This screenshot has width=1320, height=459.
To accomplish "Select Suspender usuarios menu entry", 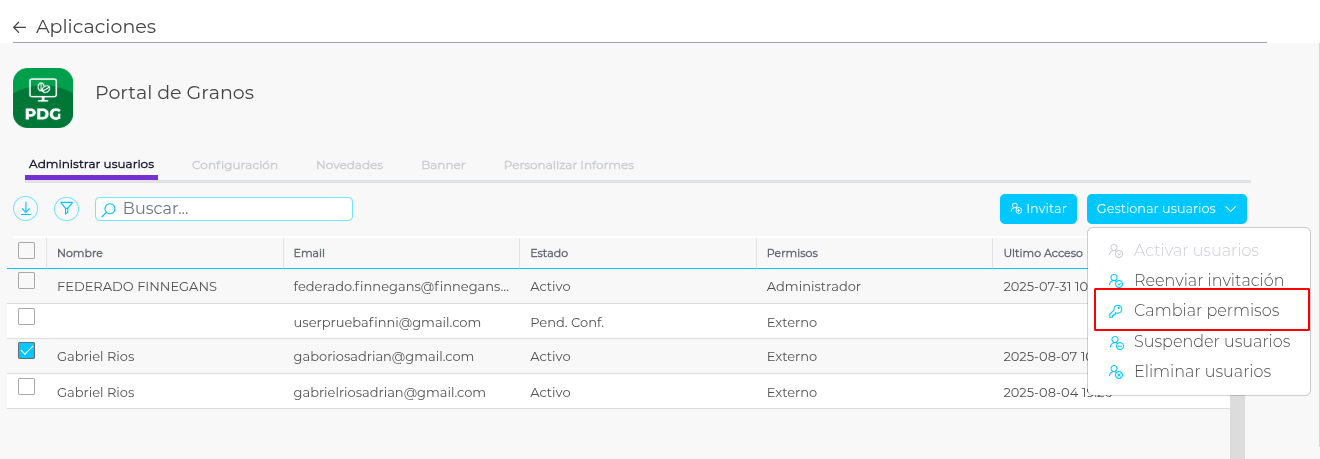I will [x=1211, y=342].
